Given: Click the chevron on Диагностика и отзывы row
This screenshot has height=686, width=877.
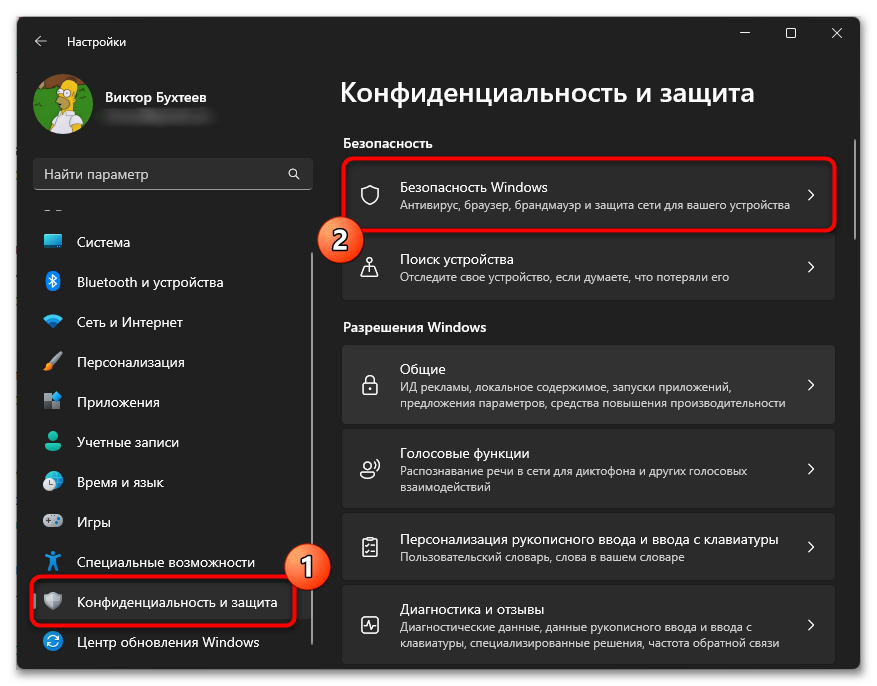Looking at the screenshot, I should pos(811,625).
